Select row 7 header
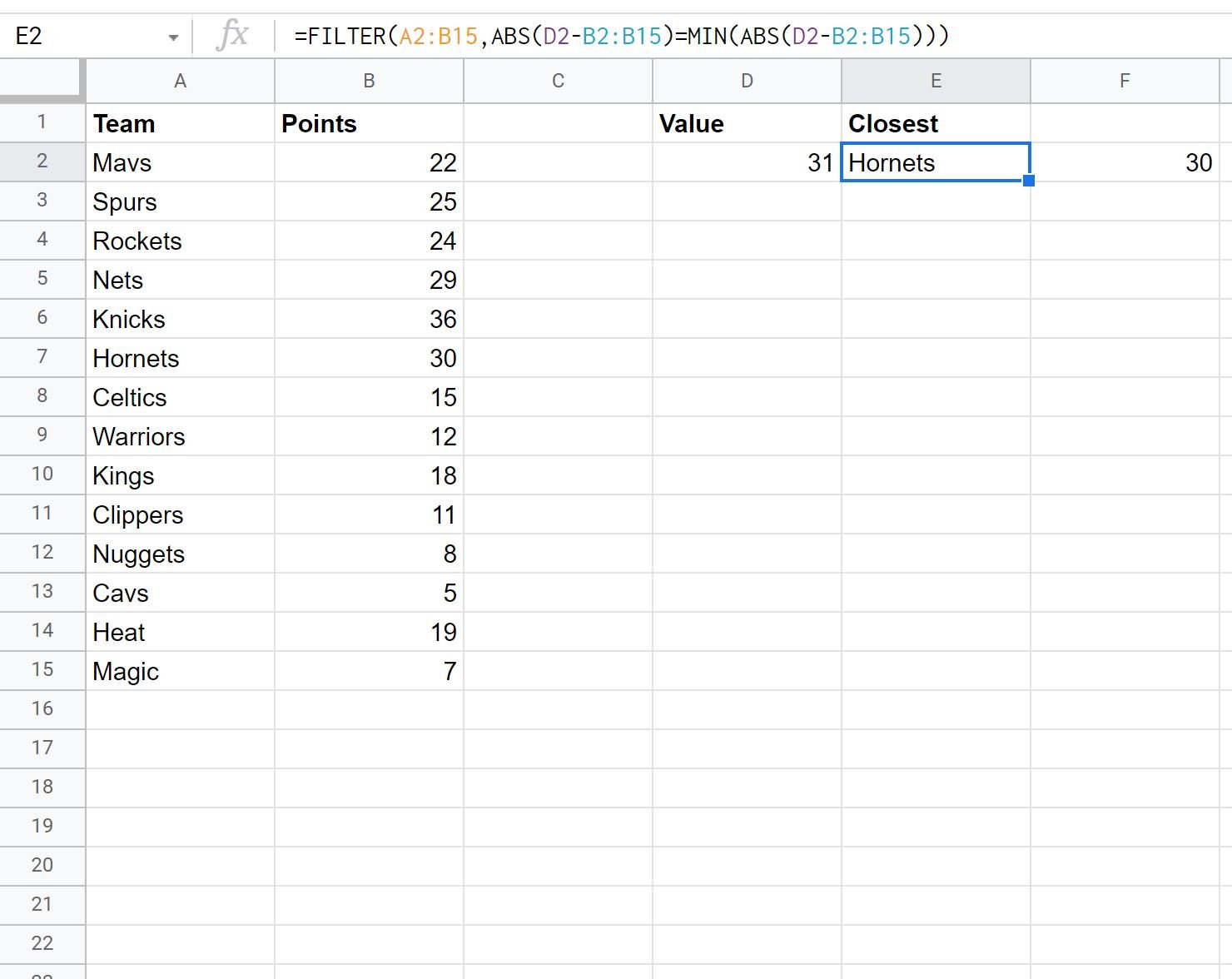1232x979 pixels. click(42, 357)
